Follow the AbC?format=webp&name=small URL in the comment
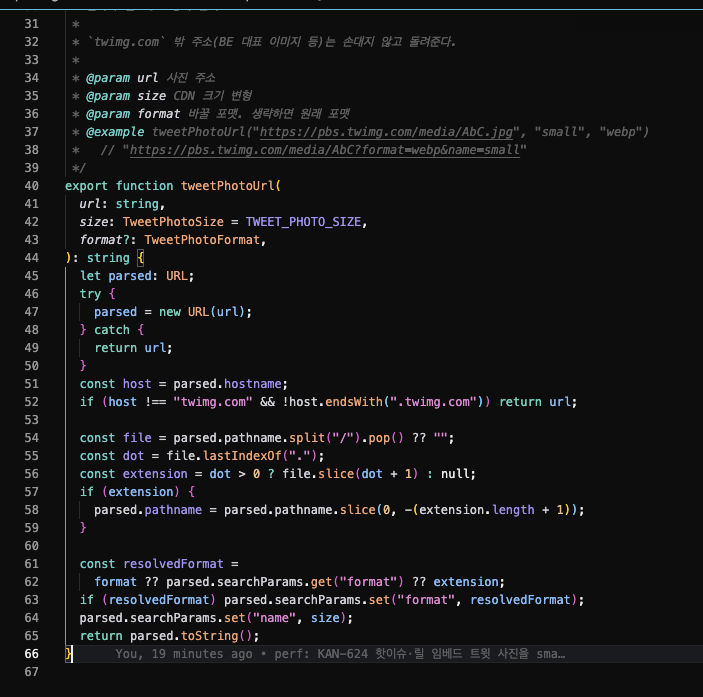 tap(325, 150)
